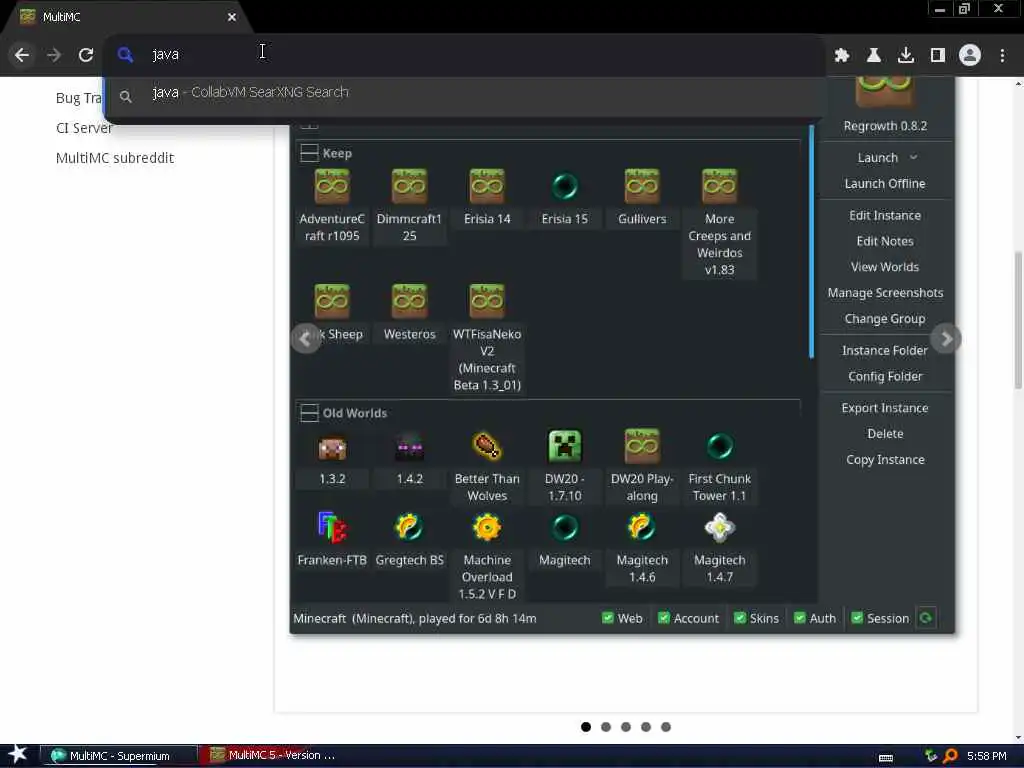Click Manage Screenshots option
The width and height of the screenshot is (1024, 768).
coord(885,293)
